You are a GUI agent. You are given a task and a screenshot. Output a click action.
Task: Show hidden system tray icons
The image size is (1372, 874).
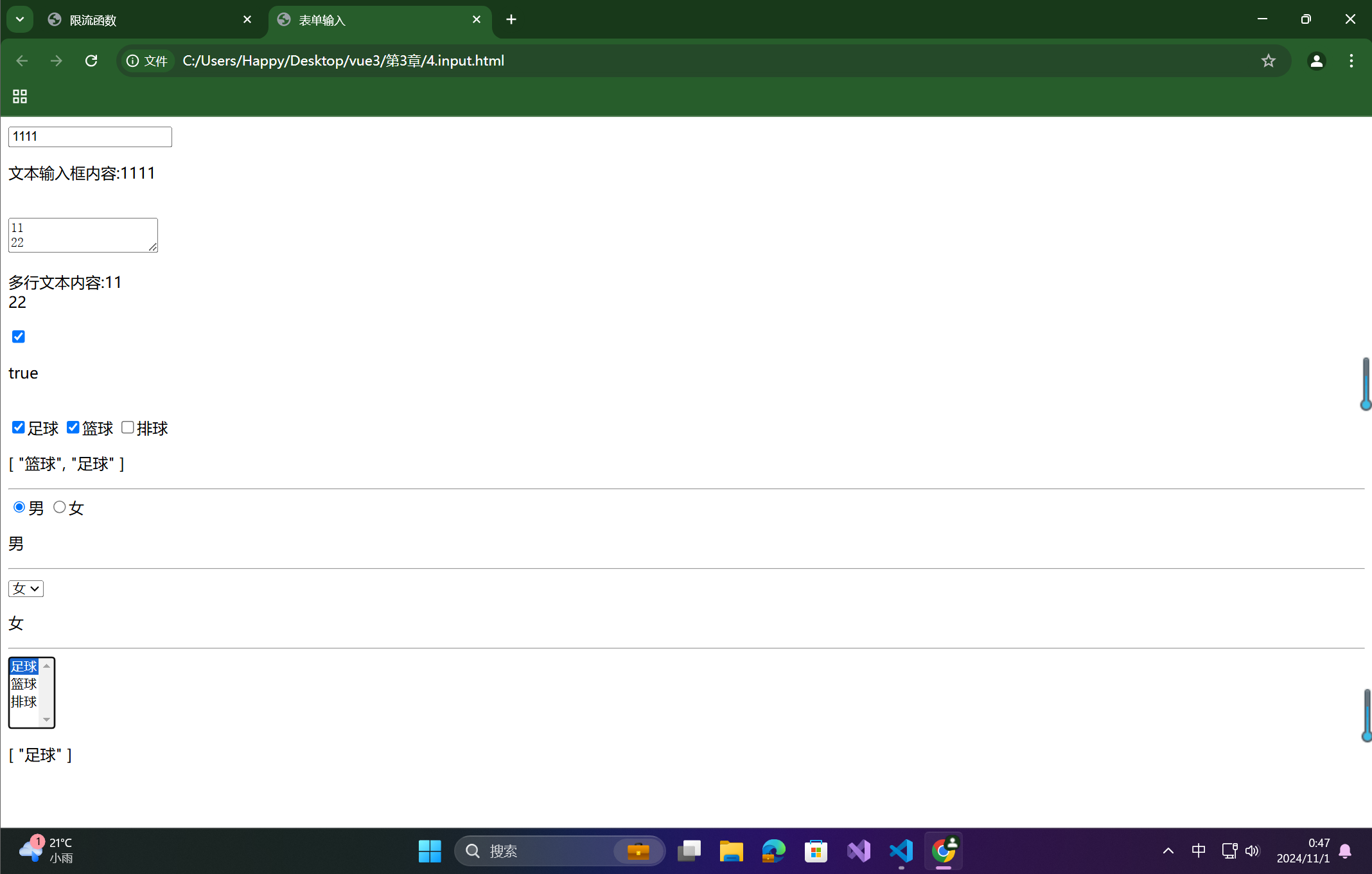tap(1168, 851)
